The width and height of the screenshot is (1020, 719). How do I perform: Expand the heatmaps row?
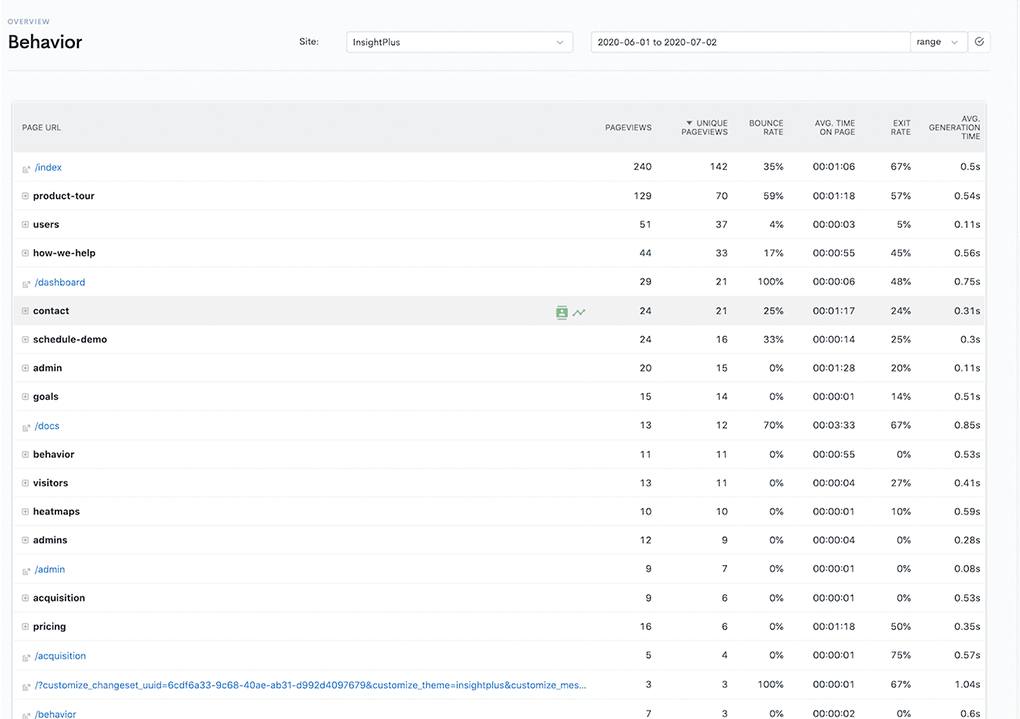[25, 511]
